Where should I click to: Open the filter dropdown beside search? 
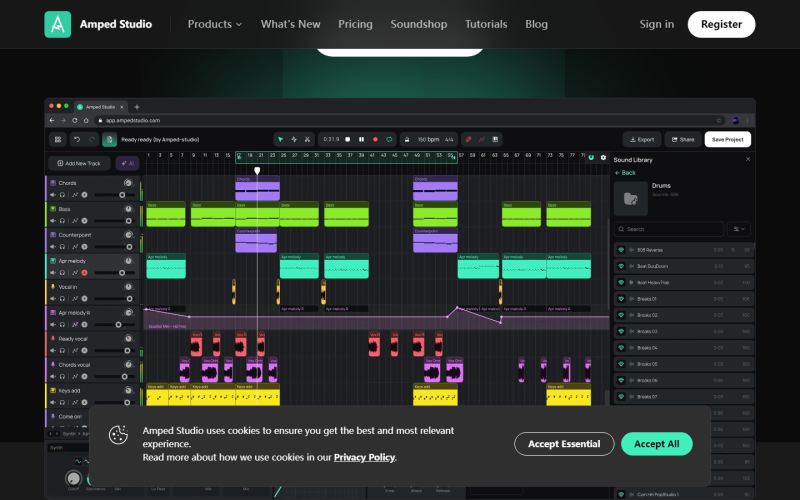(739, 229)
